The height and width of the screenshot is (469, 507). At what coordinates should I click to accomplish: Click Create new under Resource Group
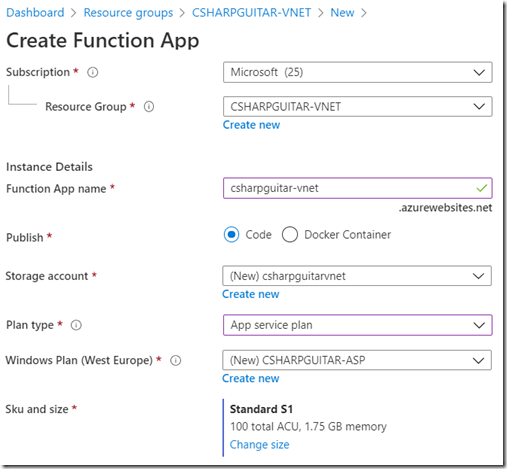251,125
